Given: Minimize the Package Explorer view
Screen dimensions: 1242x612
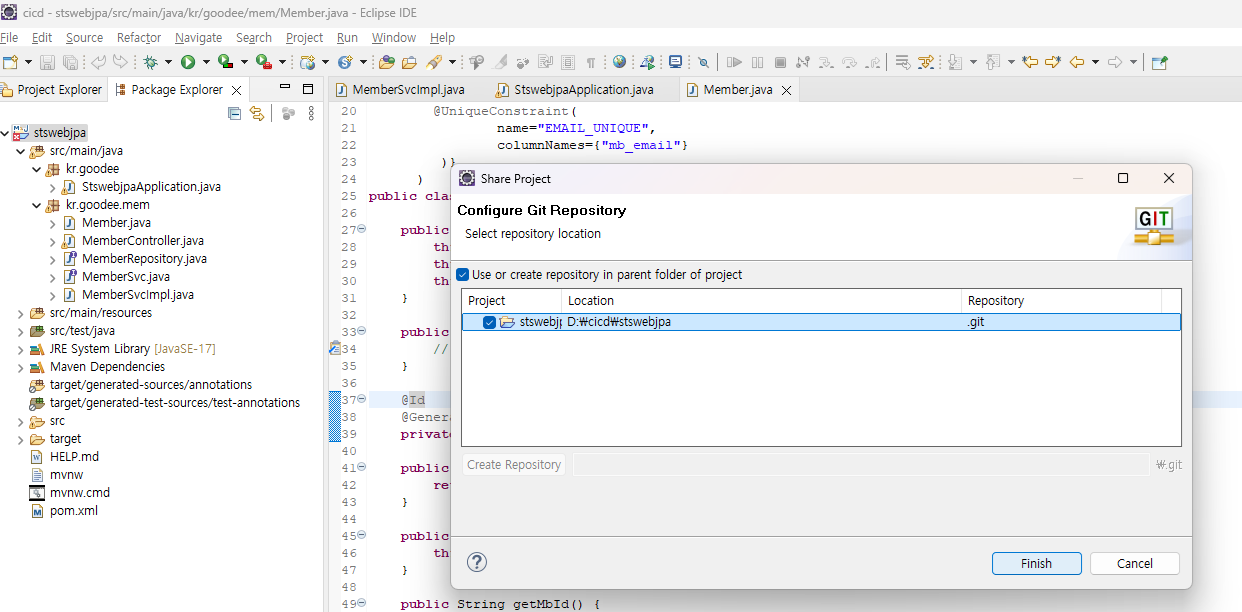Looking at the screenshot, I should (284, 89).
